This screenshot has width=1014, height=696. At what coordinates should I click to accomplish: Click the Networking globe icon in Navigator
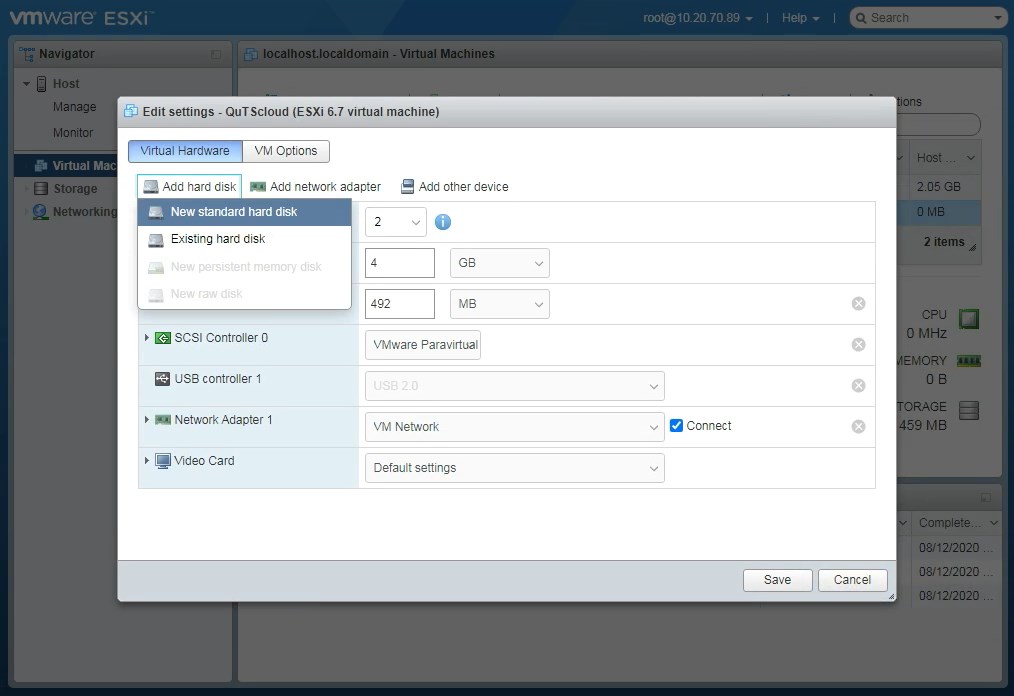(x=40, y=212)
